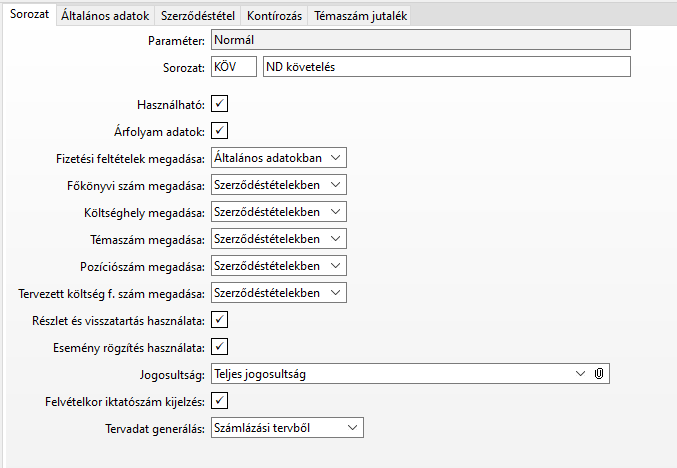The image size is (677, 468).
Task: Open the Költséghely megadása dropdown
Action: (335, 211)
